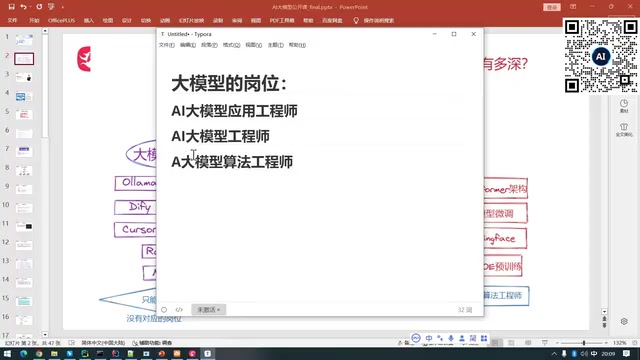The image size is (640, 360).
Task: Click the Ollama box on the slide
Action: [x=136, y=183]
